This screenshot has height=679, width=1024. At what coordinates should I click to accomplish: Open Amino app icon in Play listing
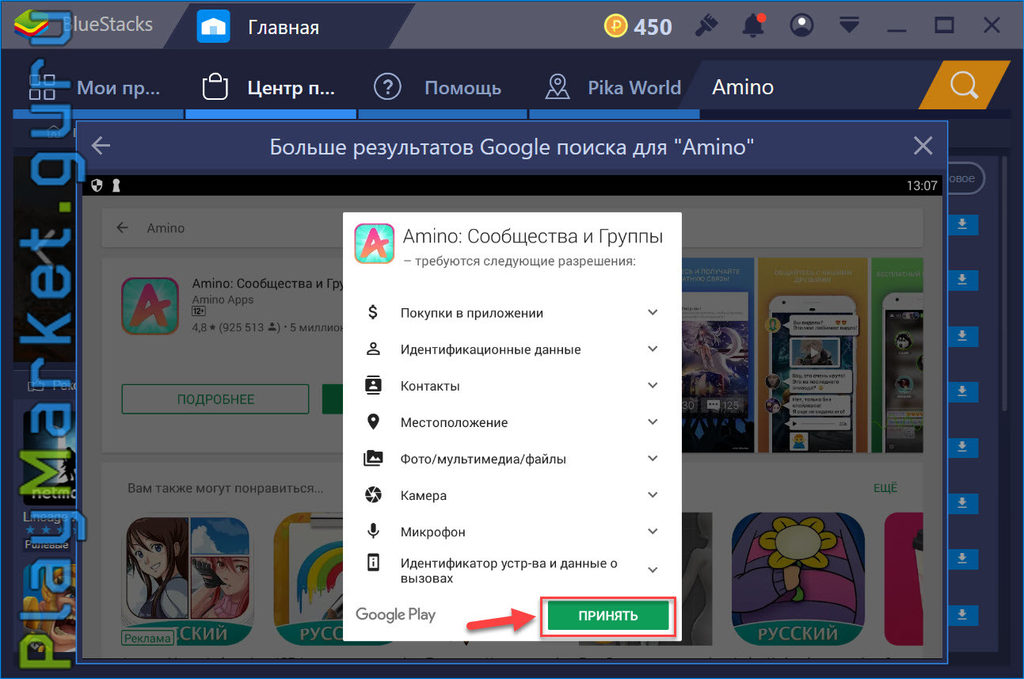pyautogui.click(x=150, y=306)
